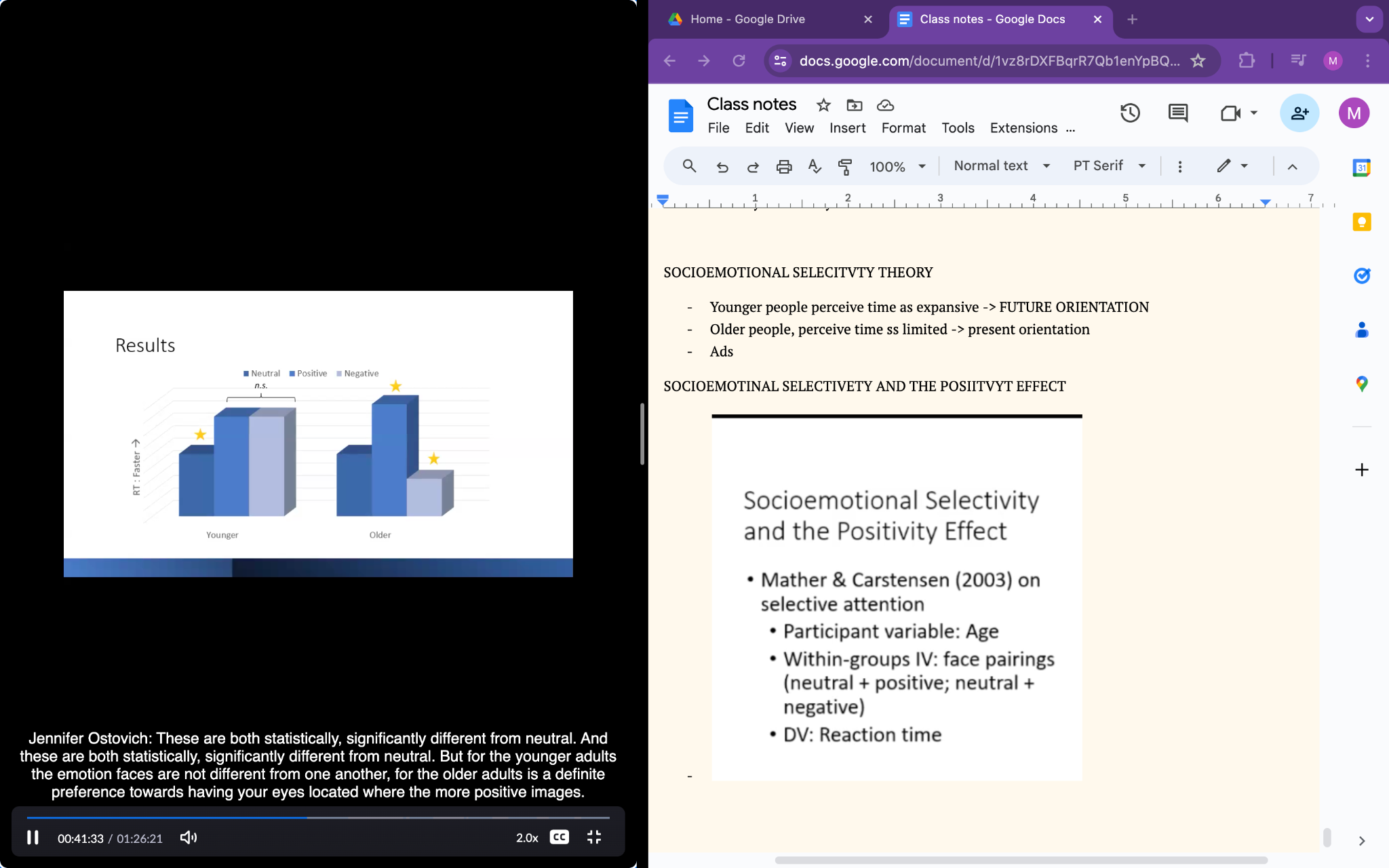Open version history clock icon

[1130, 113]
